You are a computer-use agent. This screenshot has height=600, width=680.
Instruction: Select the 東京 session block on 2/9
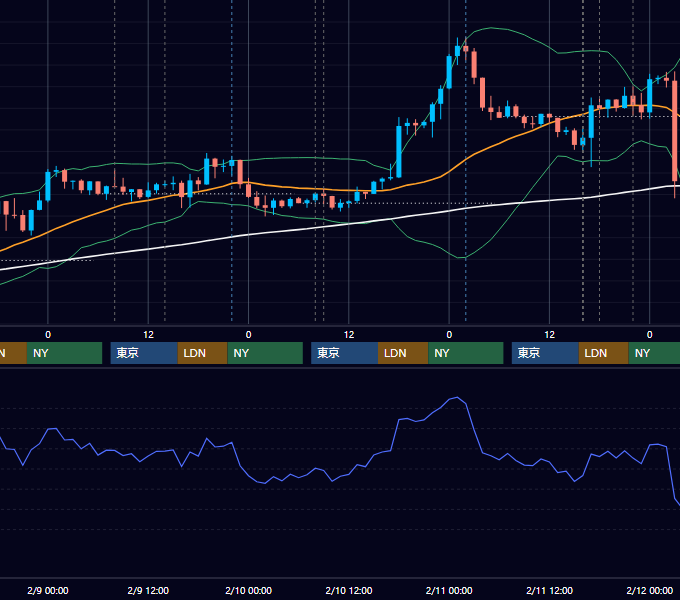[144, 353]
